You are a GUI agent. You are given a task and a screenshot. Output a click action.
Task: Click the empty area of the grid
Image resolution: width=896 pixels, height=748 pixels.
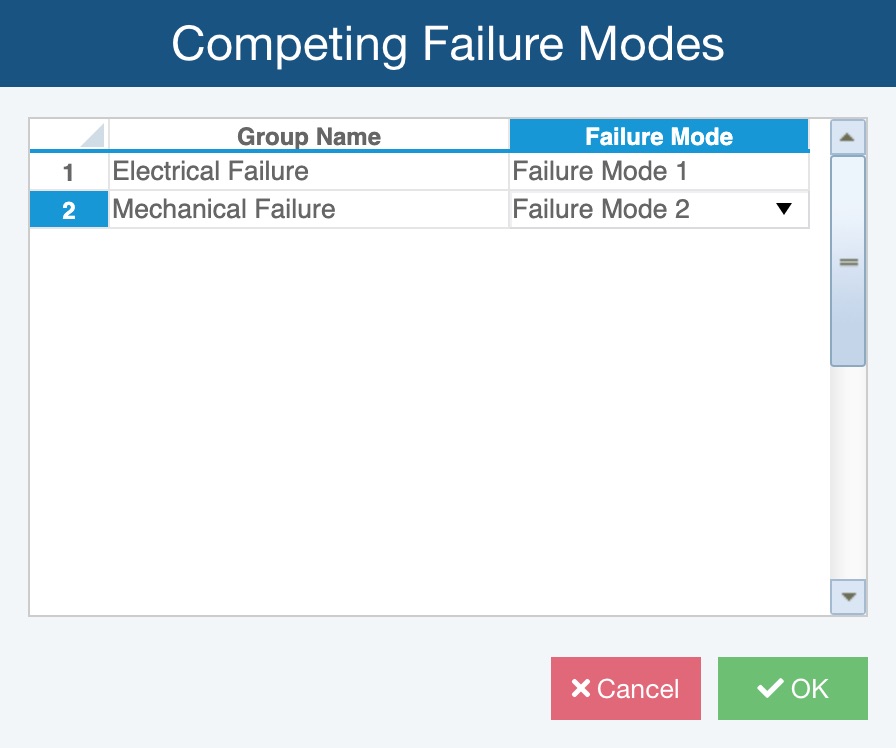[420, 420]
